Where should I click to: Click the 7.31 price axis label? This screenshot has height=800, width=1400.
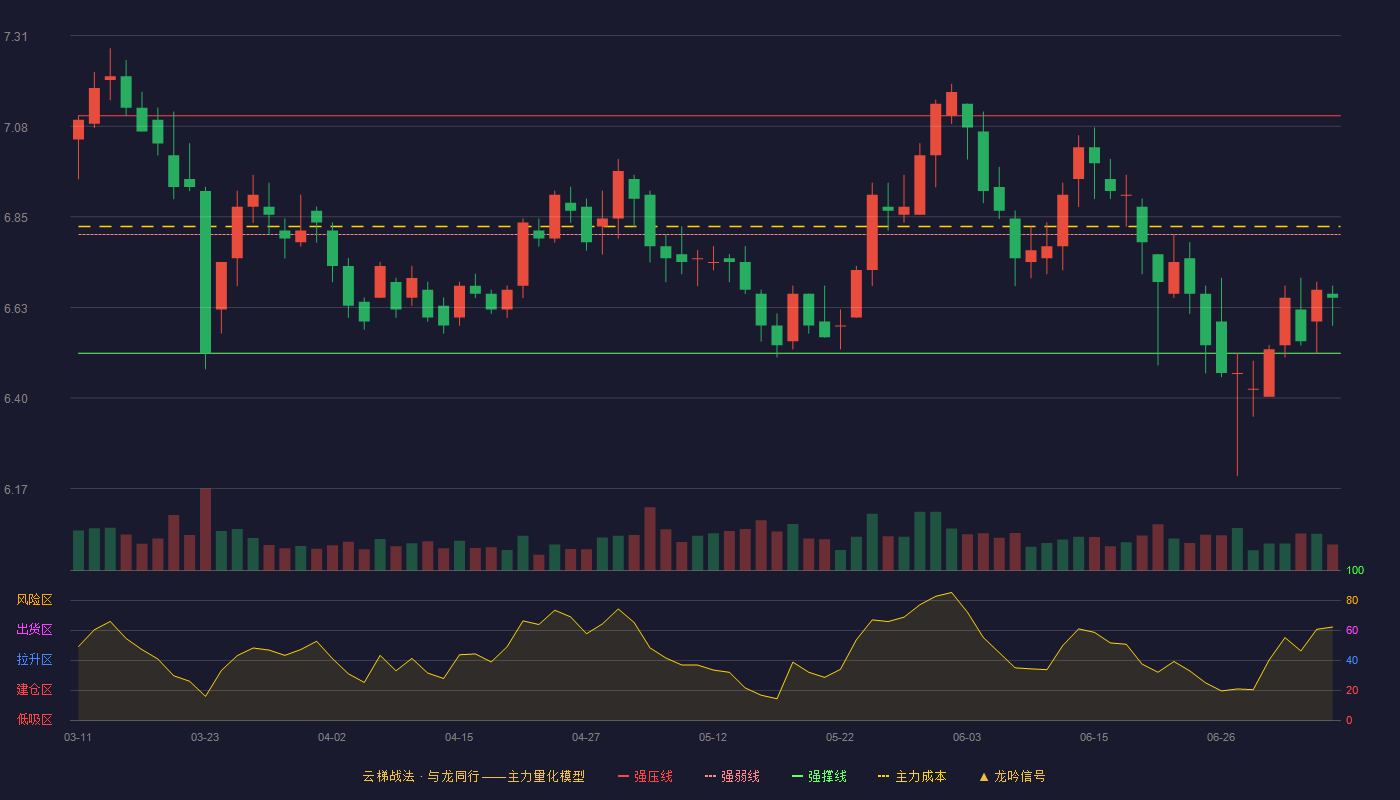[16, 37]
